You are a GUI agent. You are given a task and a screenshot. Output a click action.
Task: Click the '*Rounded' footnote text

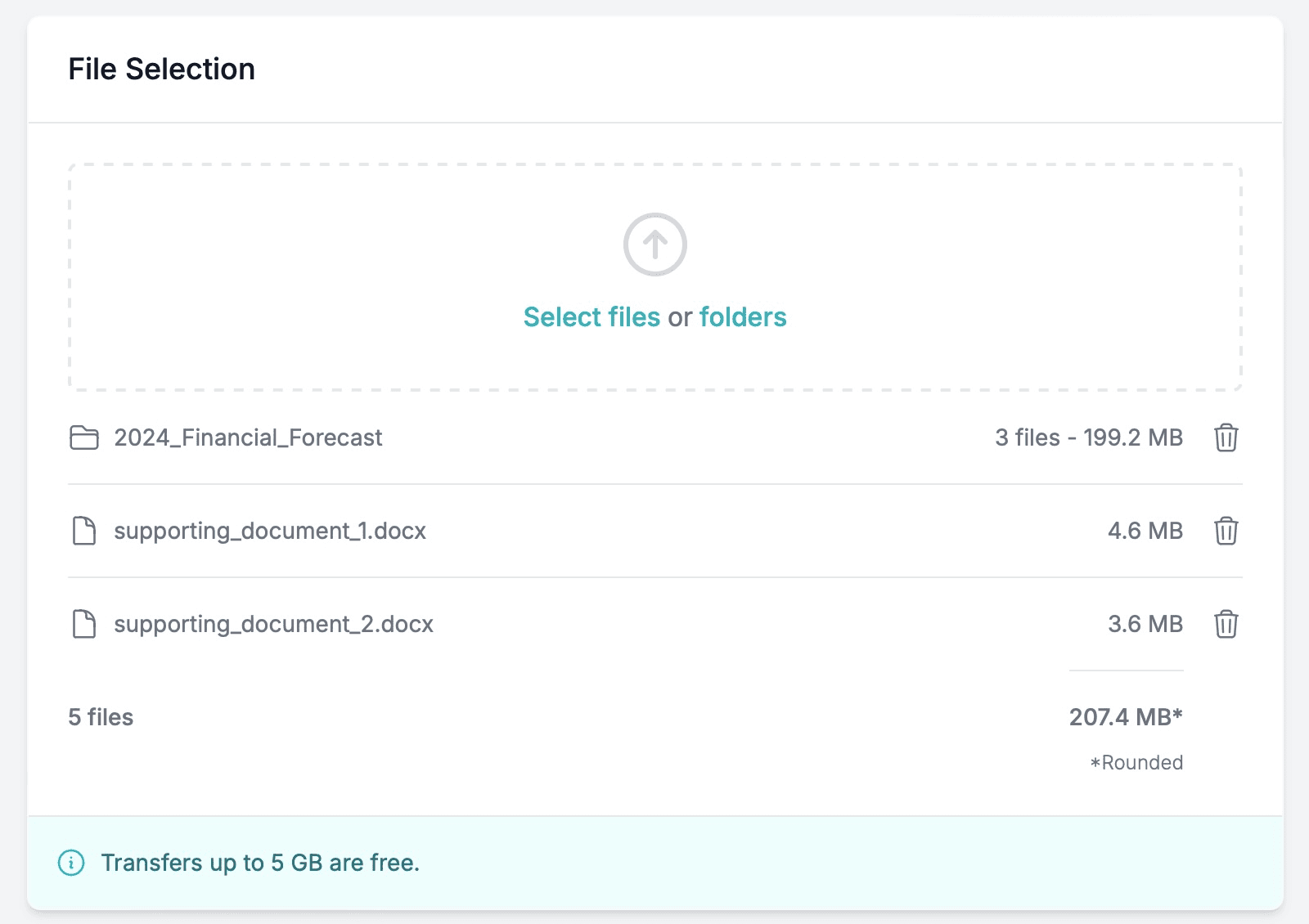[1136, 762]
